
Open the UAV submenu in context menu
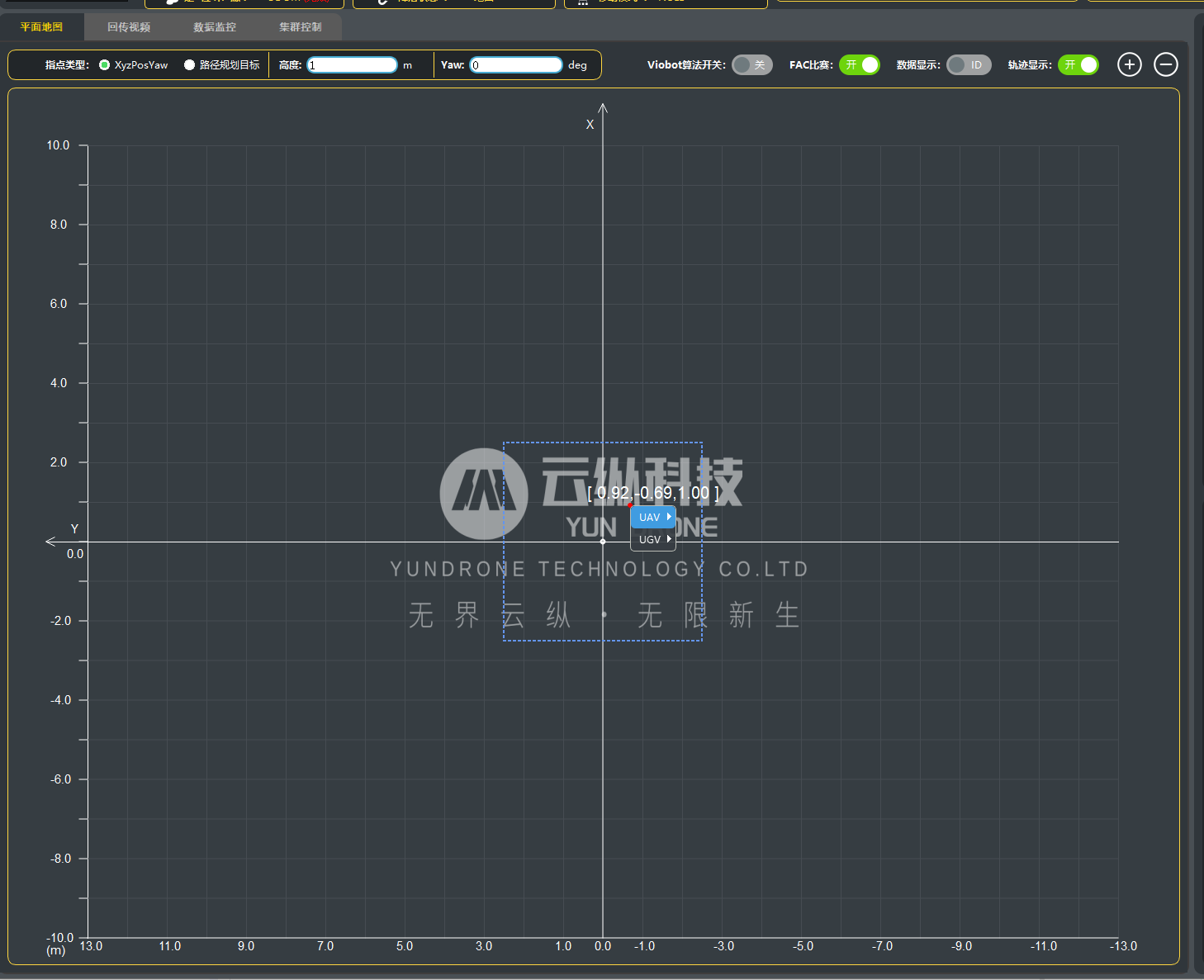pos(653,518)
